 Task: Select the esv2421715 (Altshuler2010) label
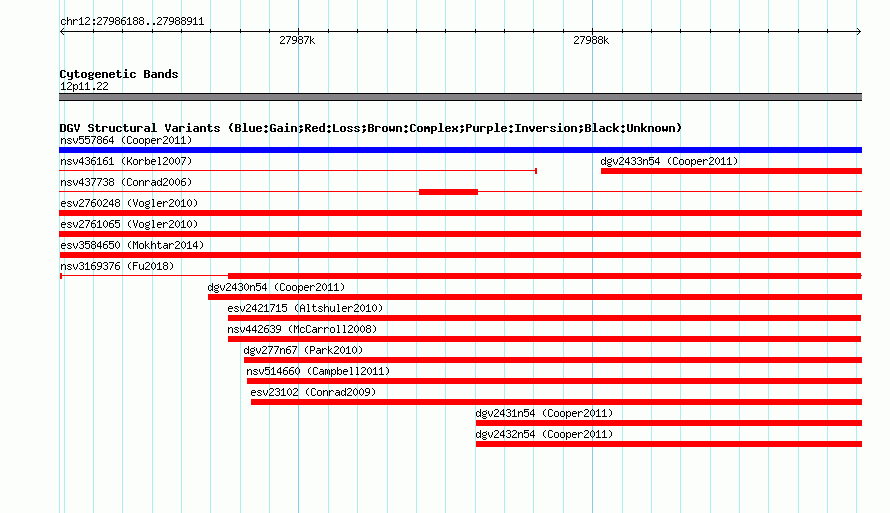click(x=305, y=308)
